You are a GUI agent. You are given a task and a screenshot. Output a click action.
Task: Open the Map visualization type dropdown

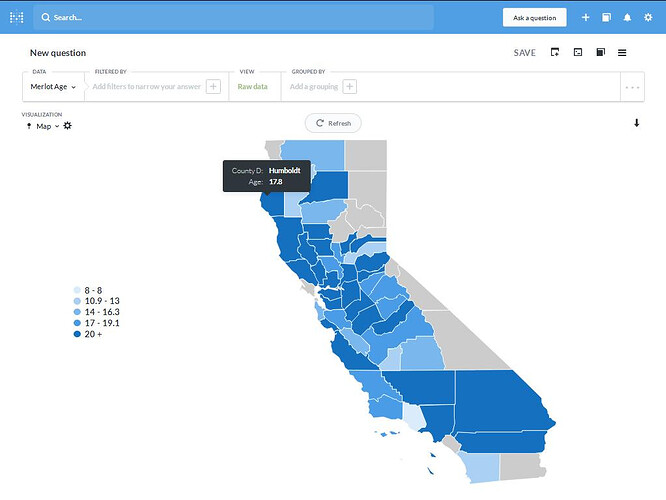(43, 126)
